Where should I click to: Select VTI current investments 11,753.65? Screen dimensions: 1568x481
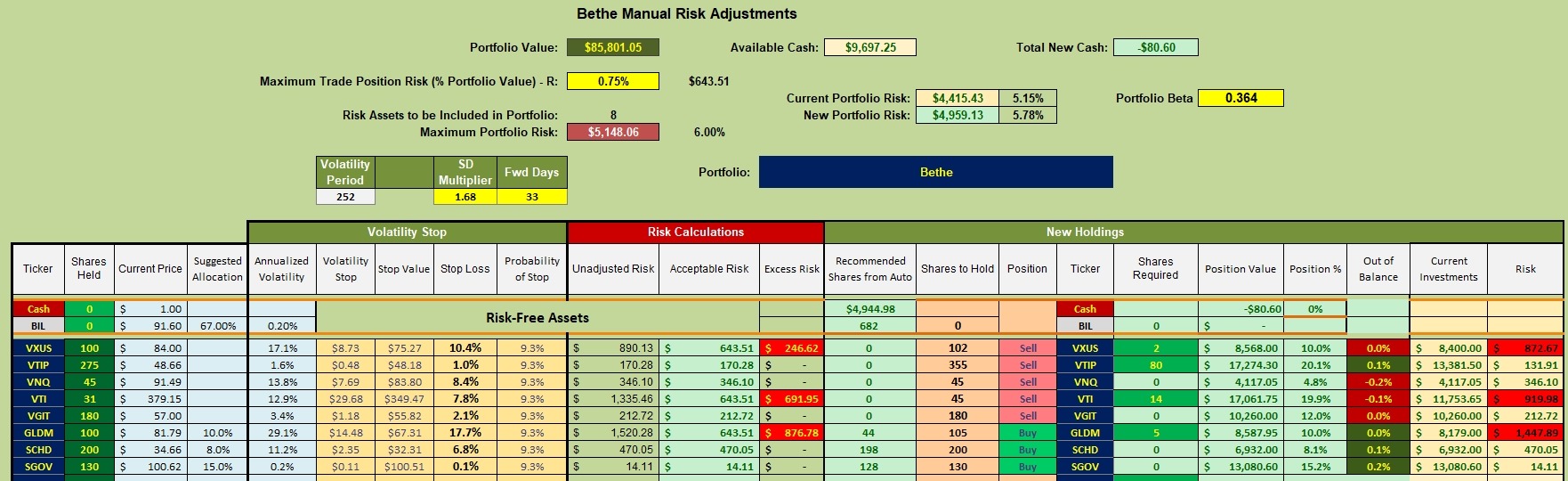[x=1448, y=399]
